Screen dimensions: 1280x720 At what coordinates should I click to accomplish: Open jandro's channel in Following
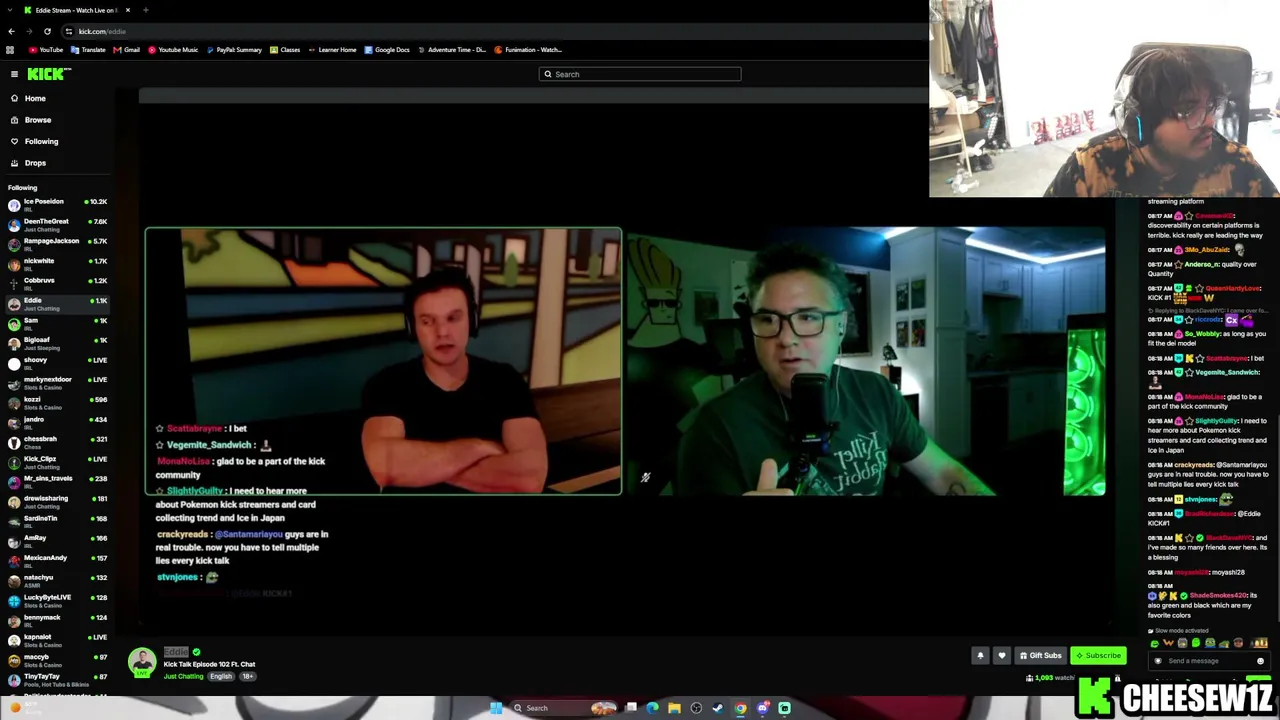[60, 423]
